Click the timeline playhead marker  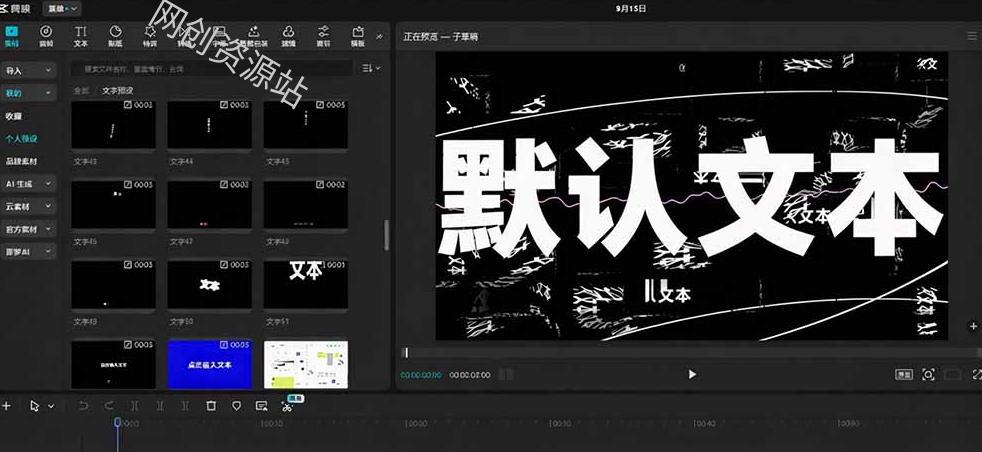click(117, 423)
